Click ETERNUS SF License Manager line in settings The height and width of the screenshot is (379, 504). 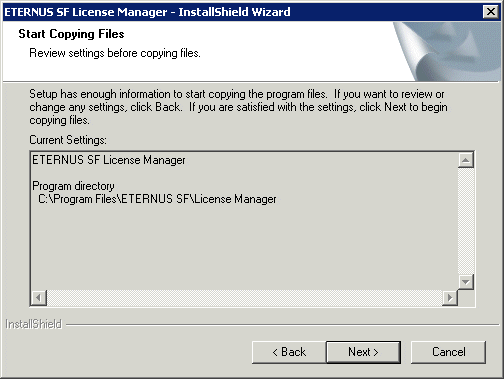click(109, 160)
